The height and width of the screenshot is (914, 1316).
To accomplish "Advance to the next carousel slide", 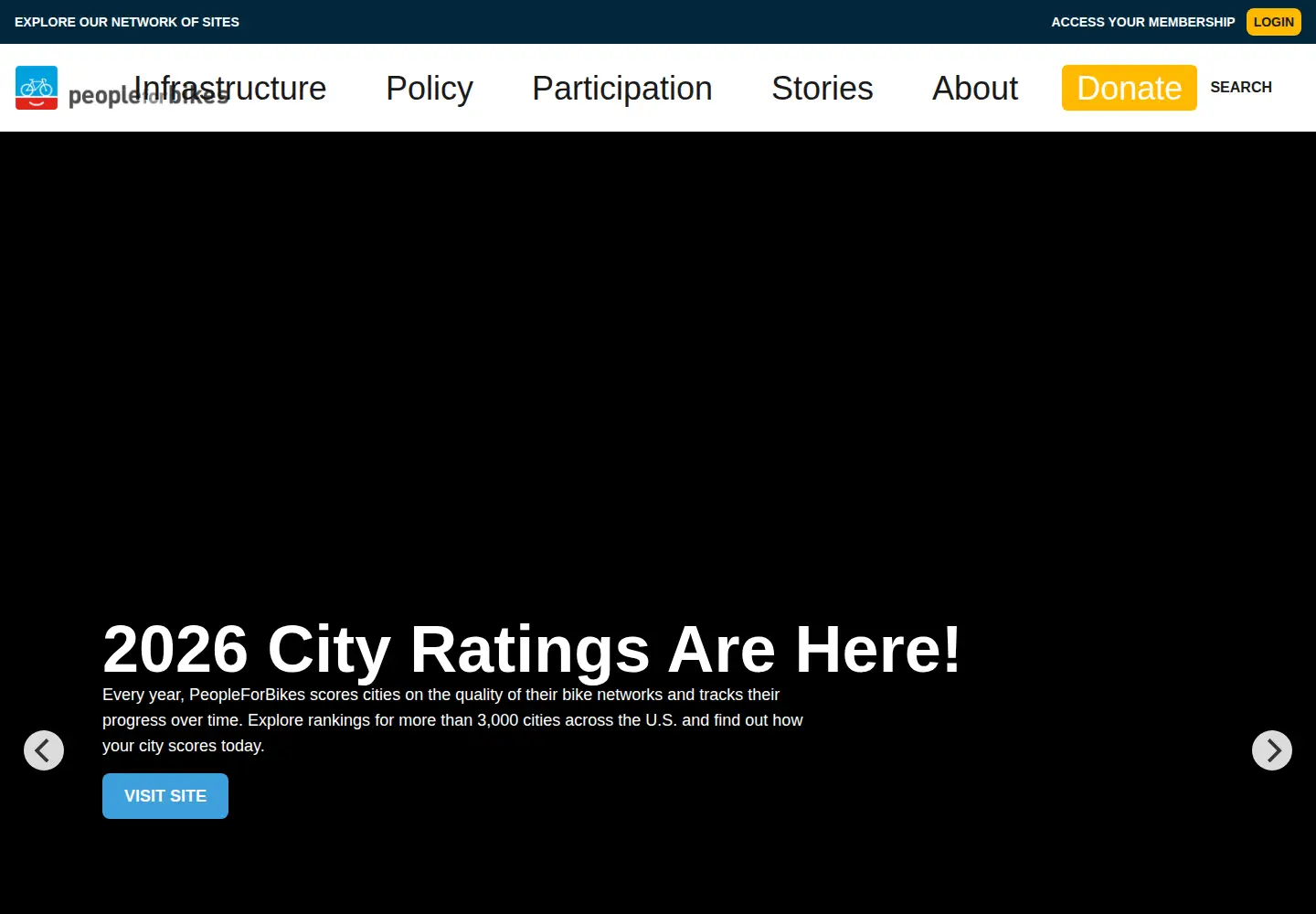I will click(x=1272, y=750).
